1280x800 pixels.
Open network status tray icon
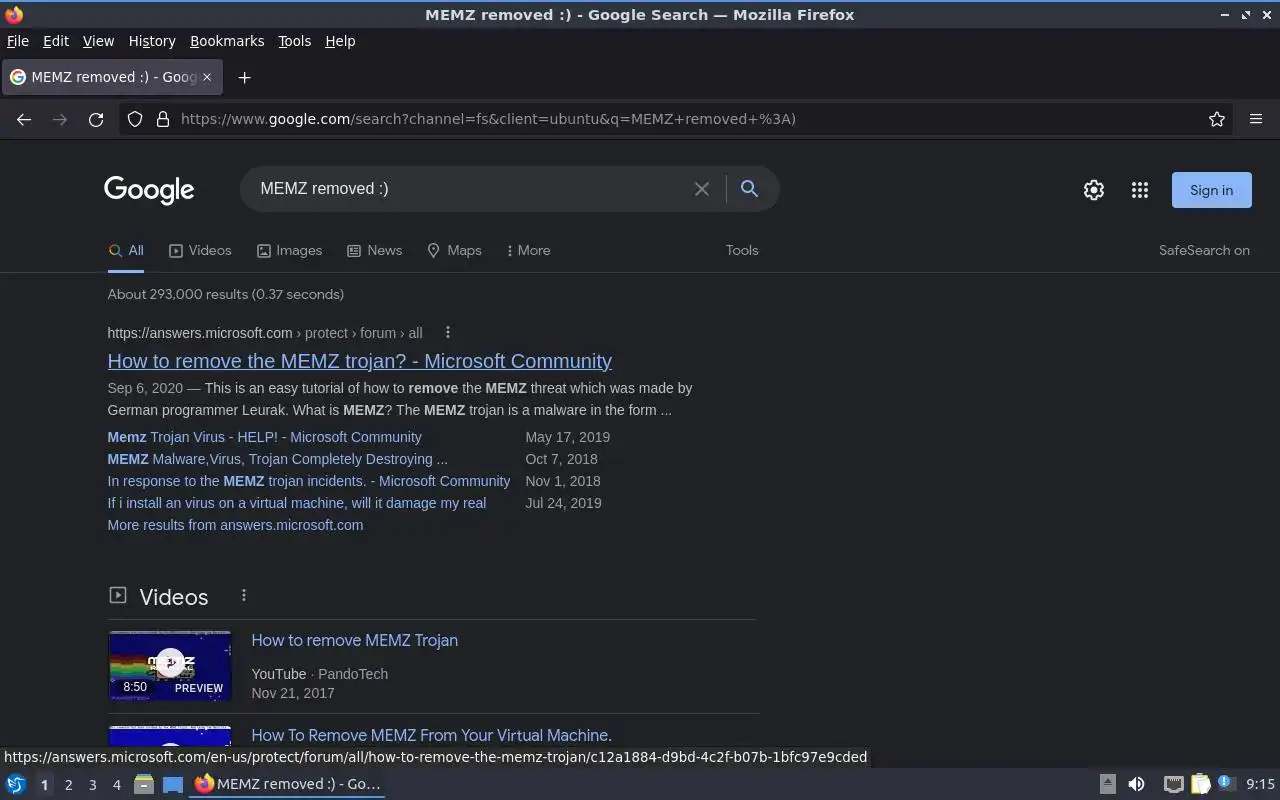[1173, 784]
